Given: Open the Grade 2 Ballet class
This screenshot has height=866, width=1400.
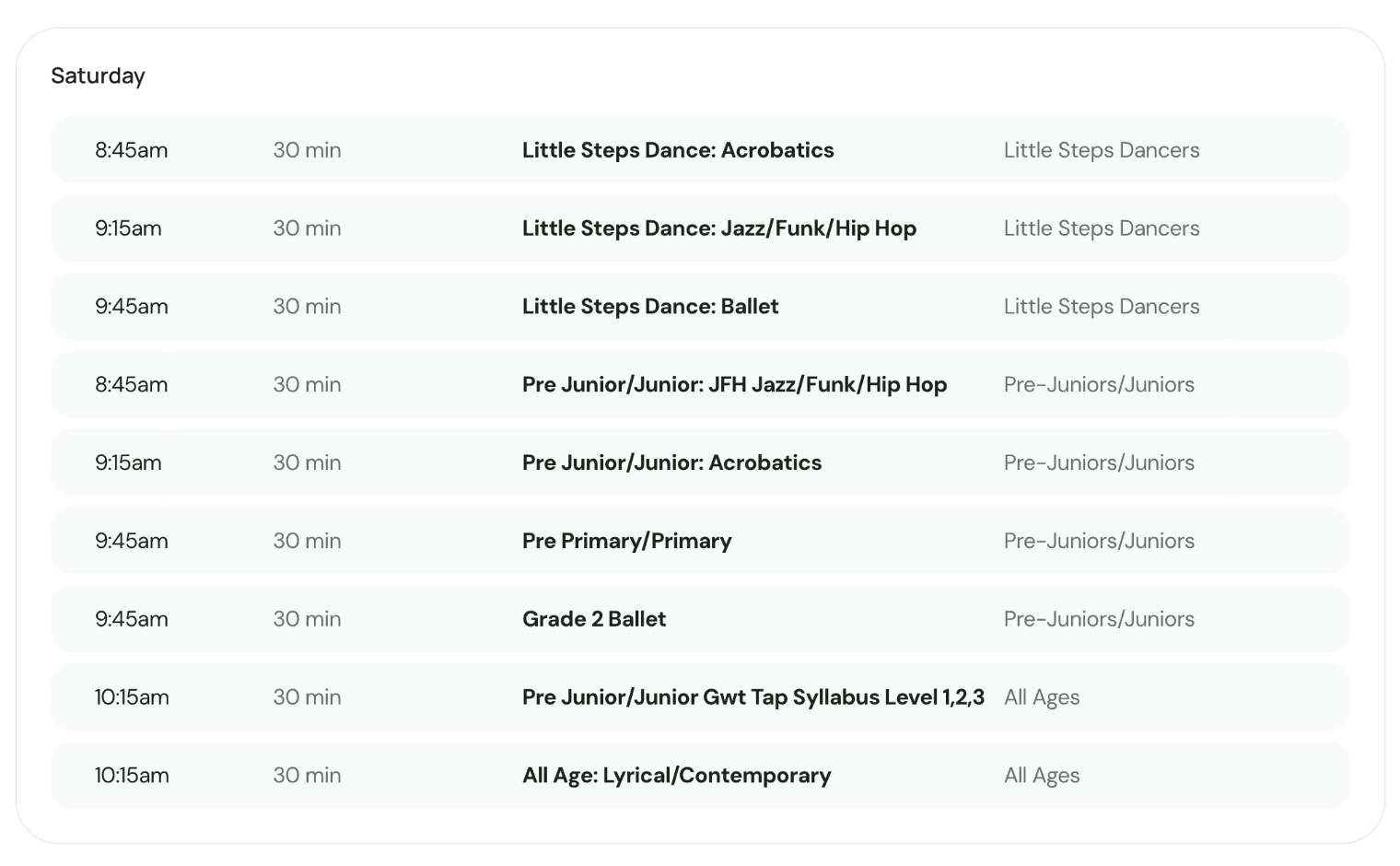Looking at the screenshot, I should coord(594,619).
